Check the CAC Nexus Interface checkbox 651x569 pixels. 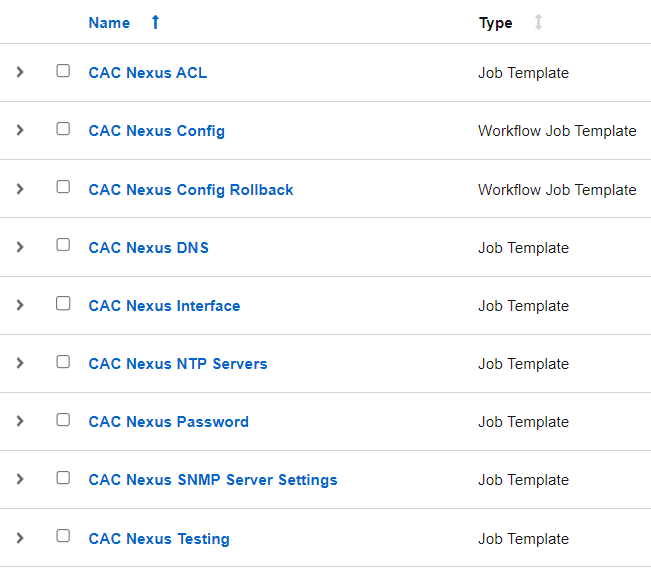point(63,304)
